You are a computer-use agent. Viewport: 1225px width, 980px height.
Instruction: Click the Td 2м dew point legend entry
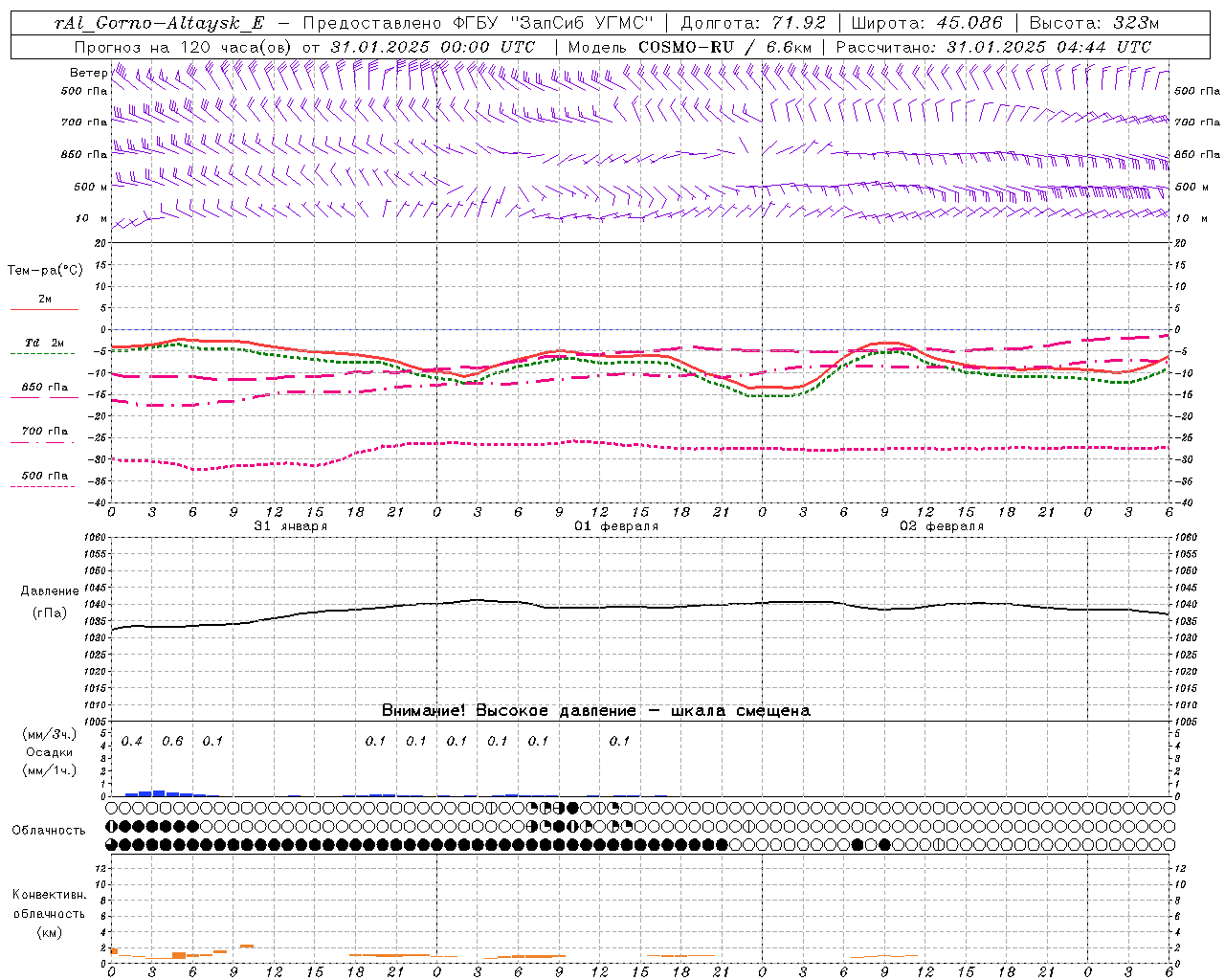[44, 343]
